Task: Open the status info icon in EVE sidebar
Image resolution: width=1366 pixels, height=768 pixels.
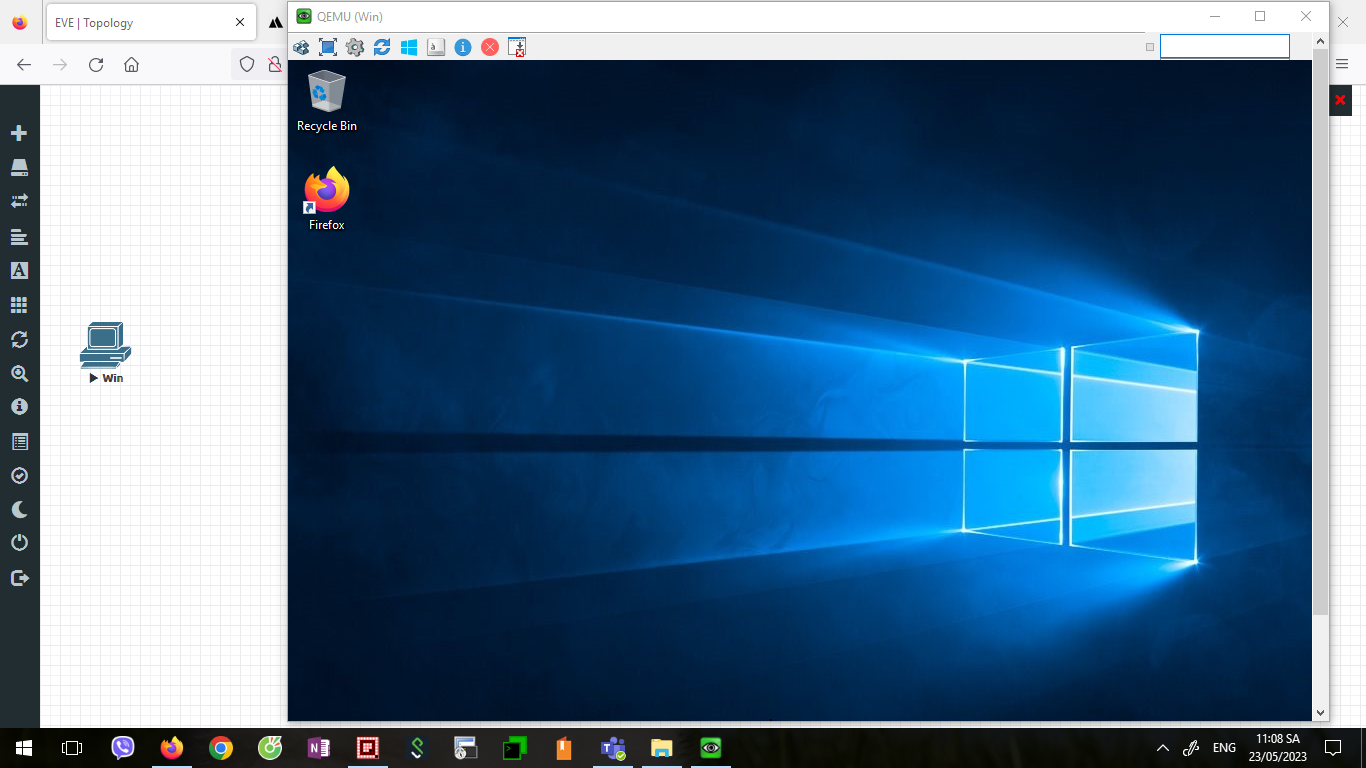Action: tap(19, 407)
